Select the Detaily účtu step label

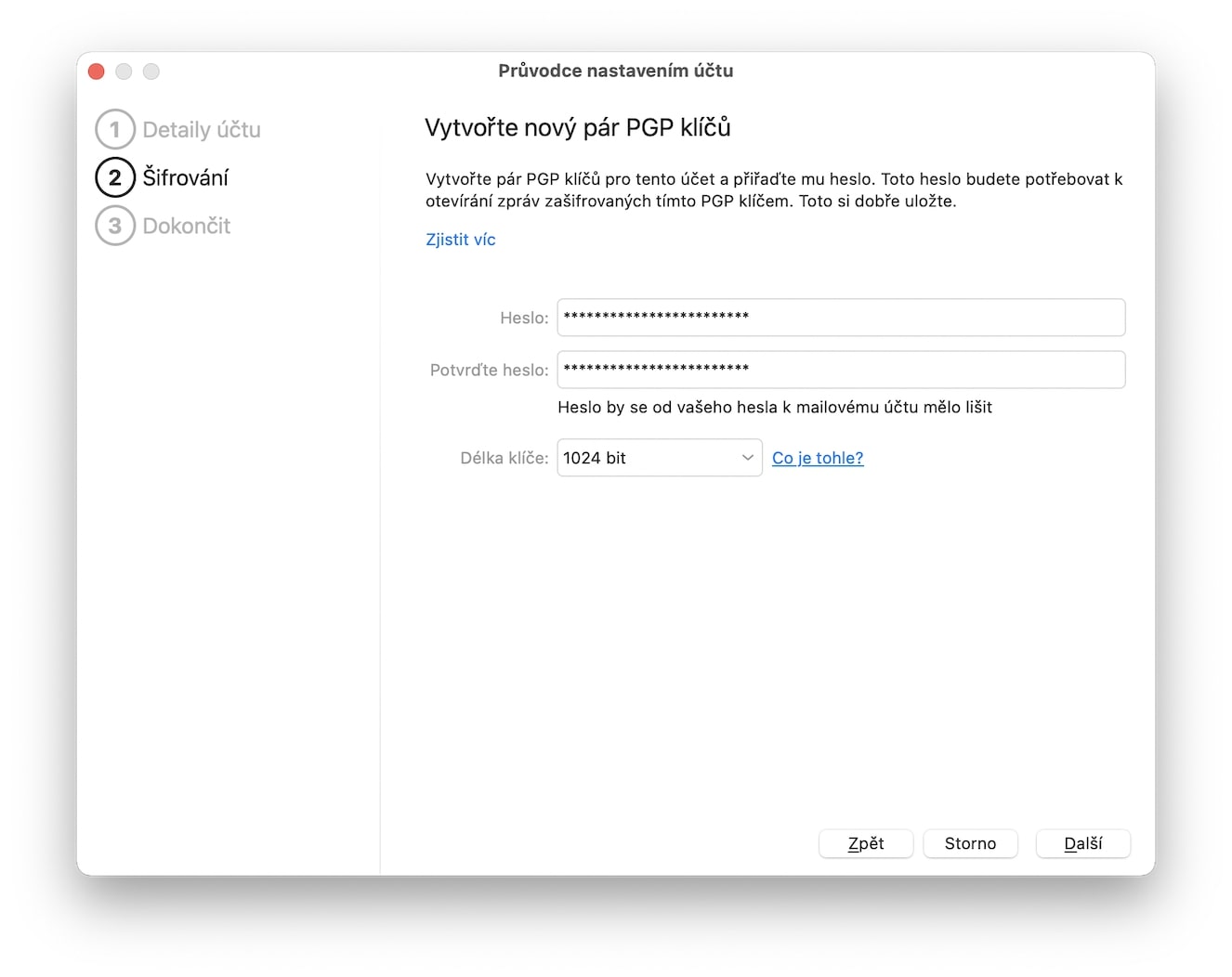pyautogui.click(x=202, y=130)
